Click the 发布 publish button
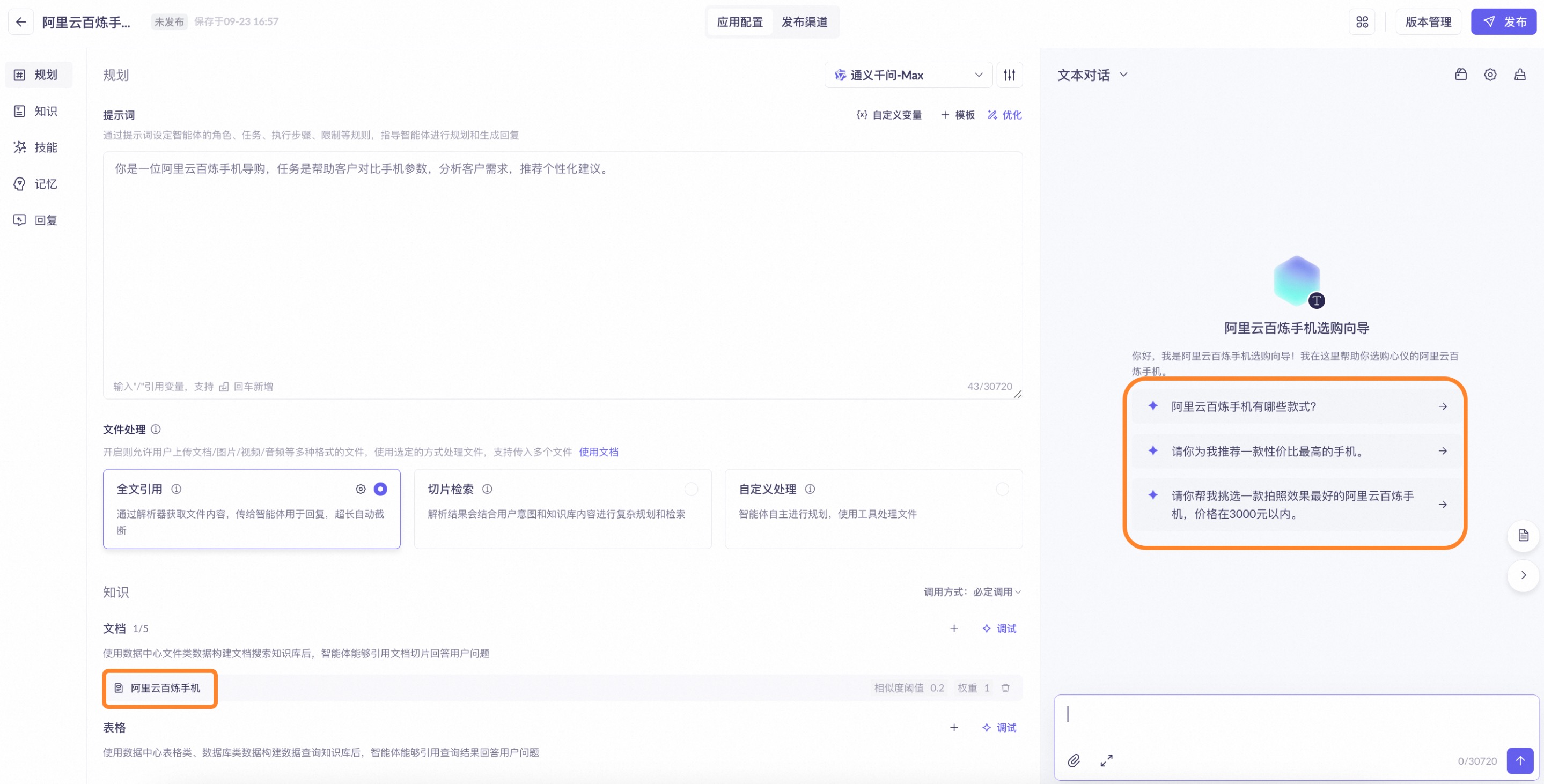The image size is (1544, 784). pos(1503,22)
